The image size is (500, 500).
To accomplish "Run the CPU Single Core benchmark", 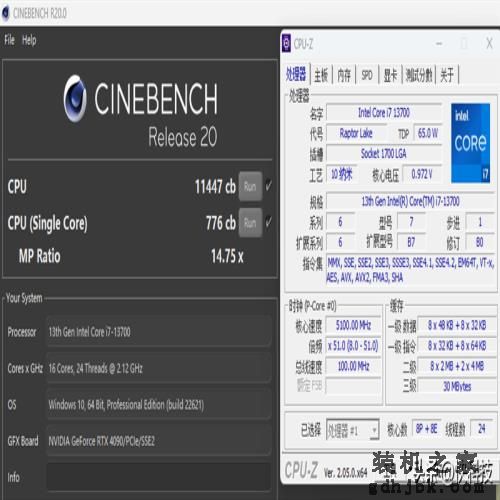I will [250, 223].
